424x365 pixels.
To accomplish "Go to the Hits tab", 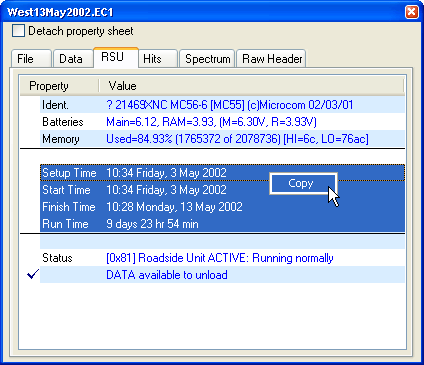I will [158, 59].
